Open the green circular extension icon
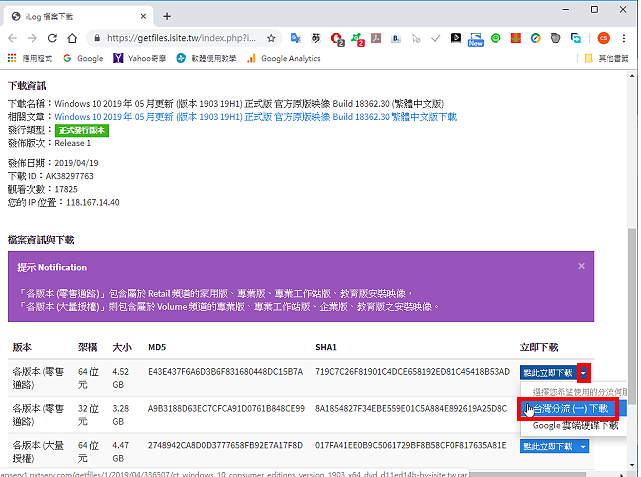 point(496,38)
